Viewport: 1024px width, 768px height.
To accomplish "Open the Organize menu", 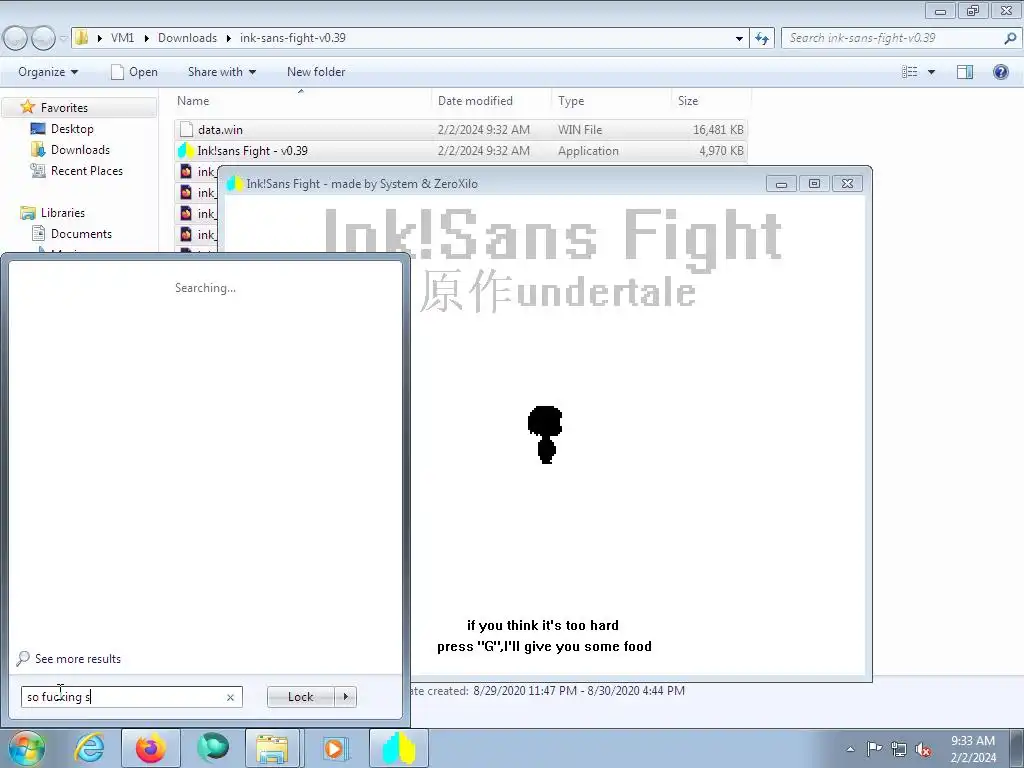I will tap(48, 72).
